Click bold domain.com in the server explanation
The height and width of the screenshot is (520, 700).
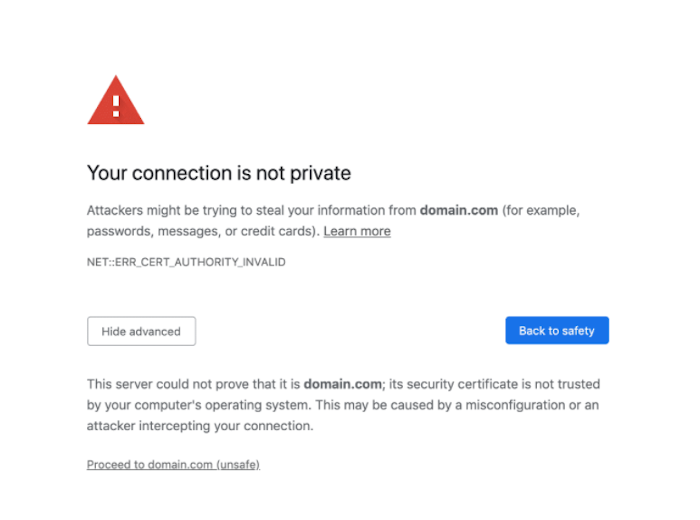pyautogui.click(x=343, y=384)
